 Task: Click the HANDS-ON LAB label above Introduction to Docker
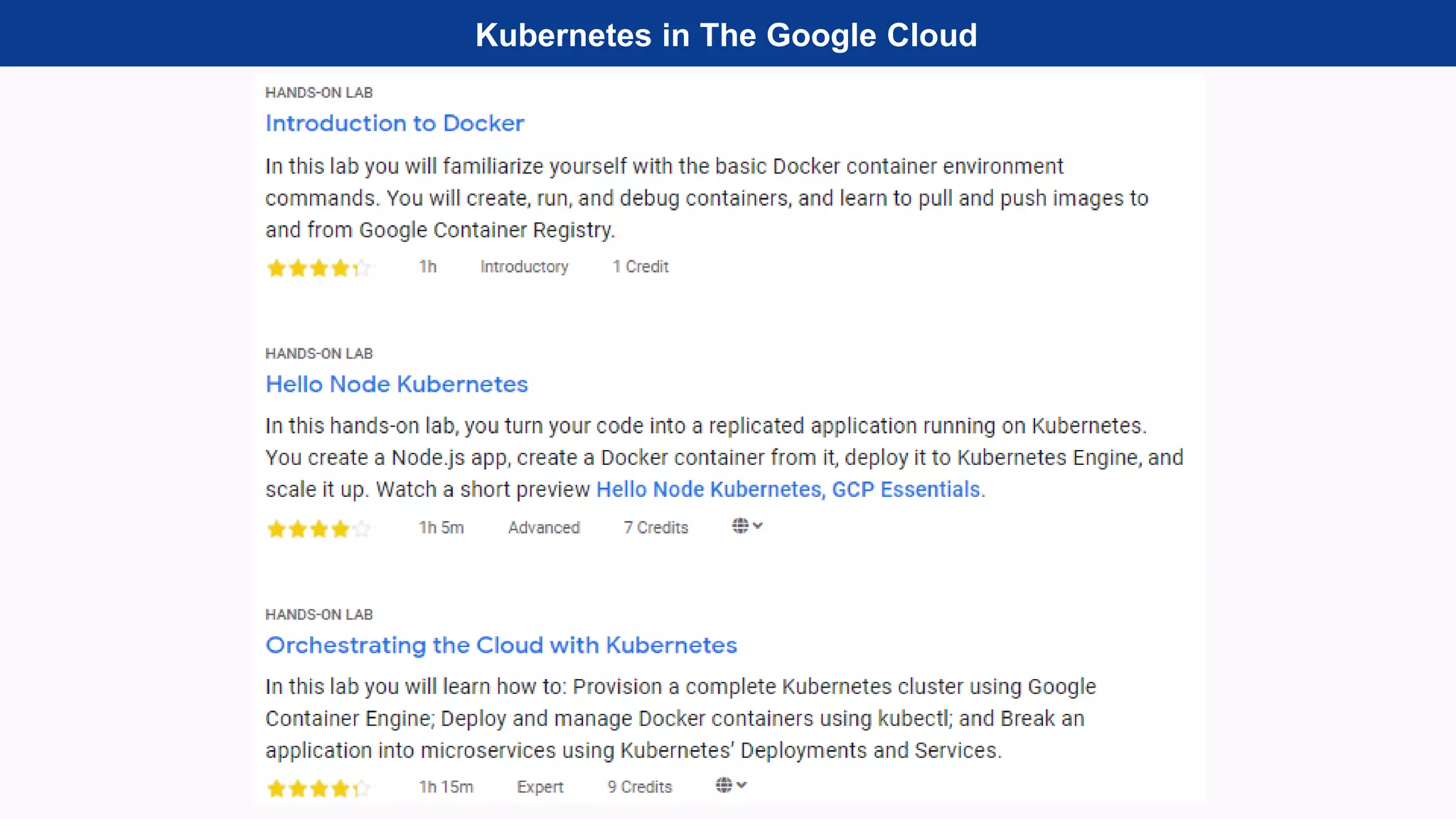coord(318,92)
